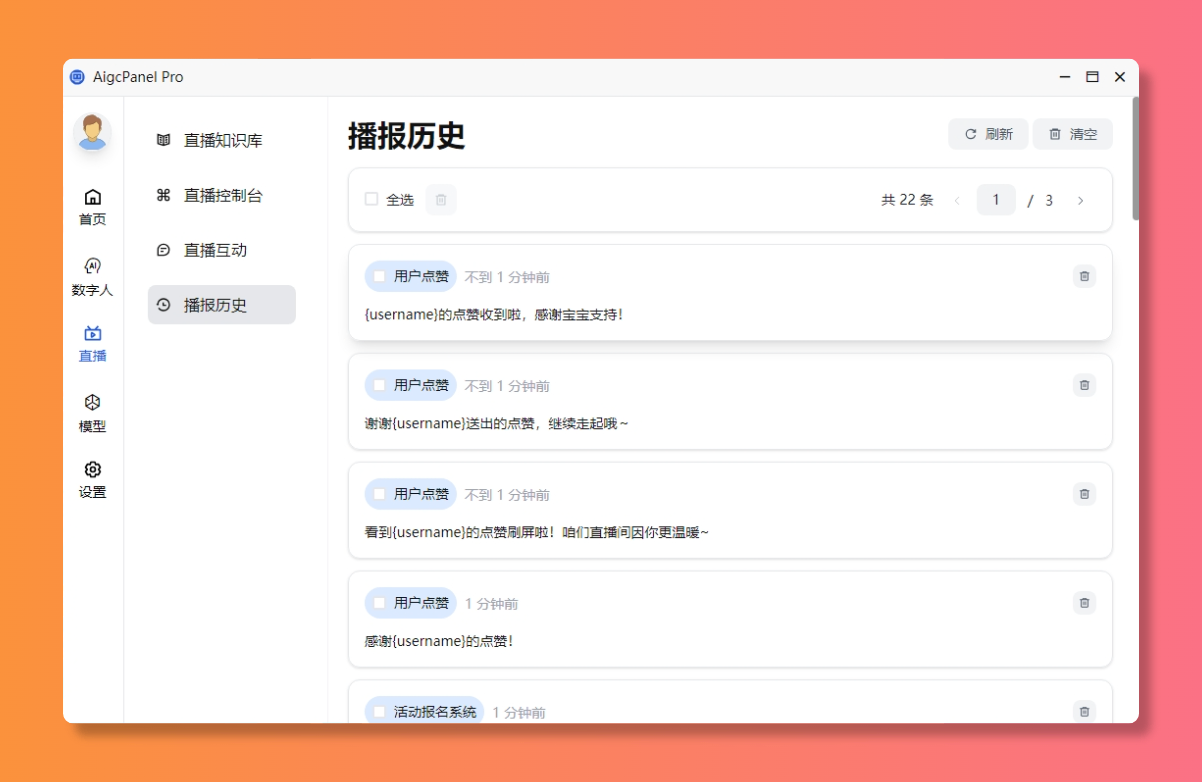
Task: Tick the checkbox on 活动报名系统 entry
Action: click(379, 712)
